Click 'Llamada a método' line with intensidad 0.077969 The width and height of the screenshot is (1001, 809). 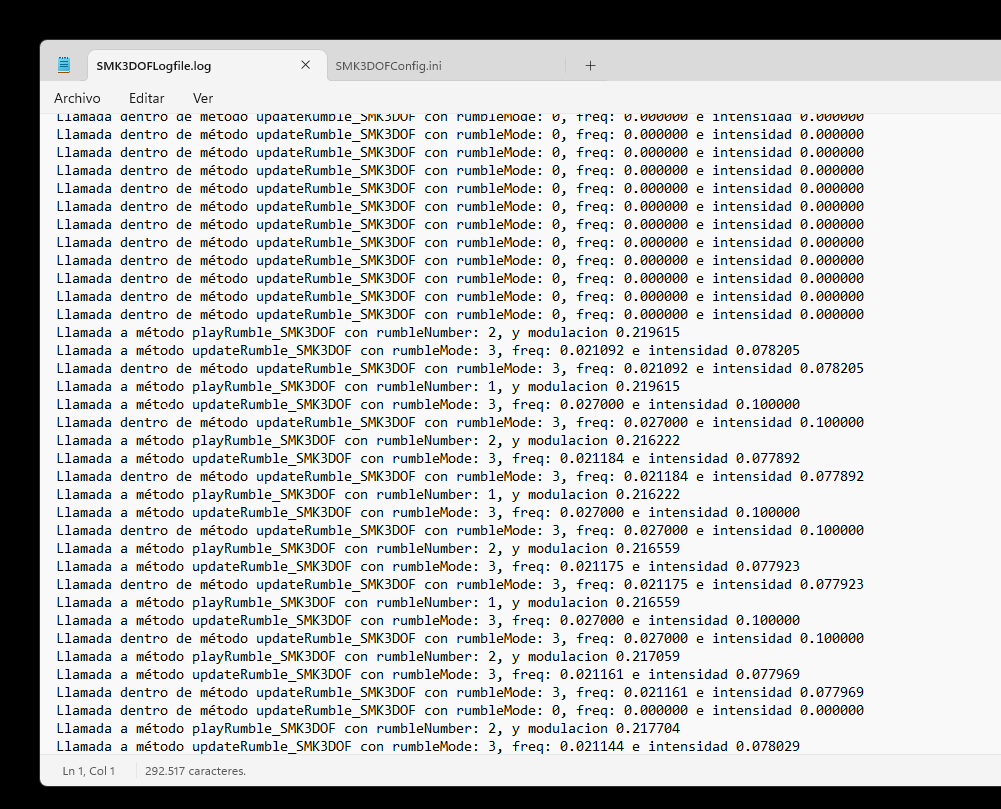pyautogui.click(x=428, y=674)
